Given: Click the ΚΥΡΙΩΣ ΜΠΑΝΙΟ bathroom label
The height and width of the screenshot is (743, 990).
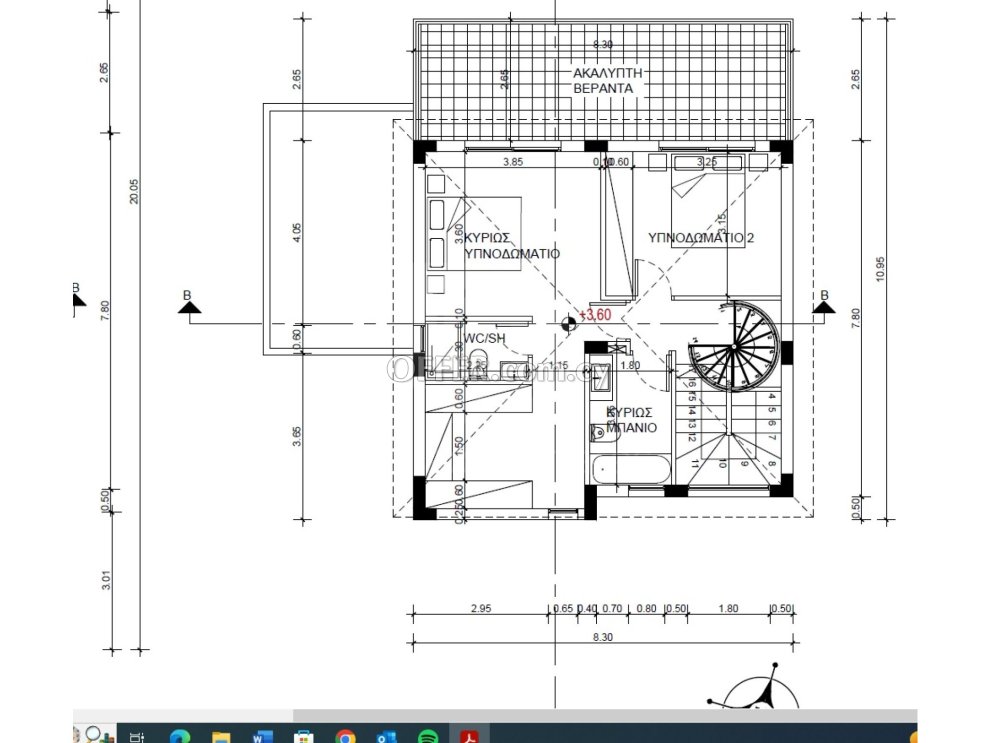Looking at the screenshot, I should point(631,420).
